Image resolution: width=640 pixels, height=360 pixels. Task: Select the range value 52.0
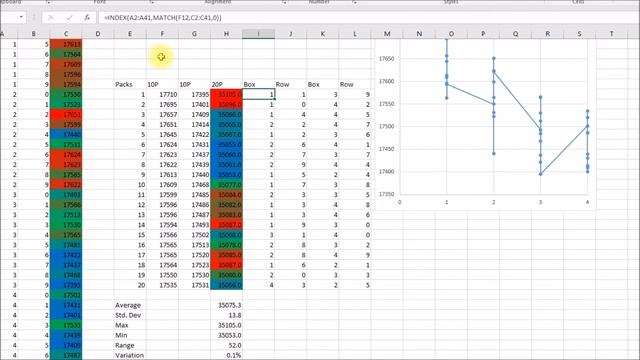point(226,345)
